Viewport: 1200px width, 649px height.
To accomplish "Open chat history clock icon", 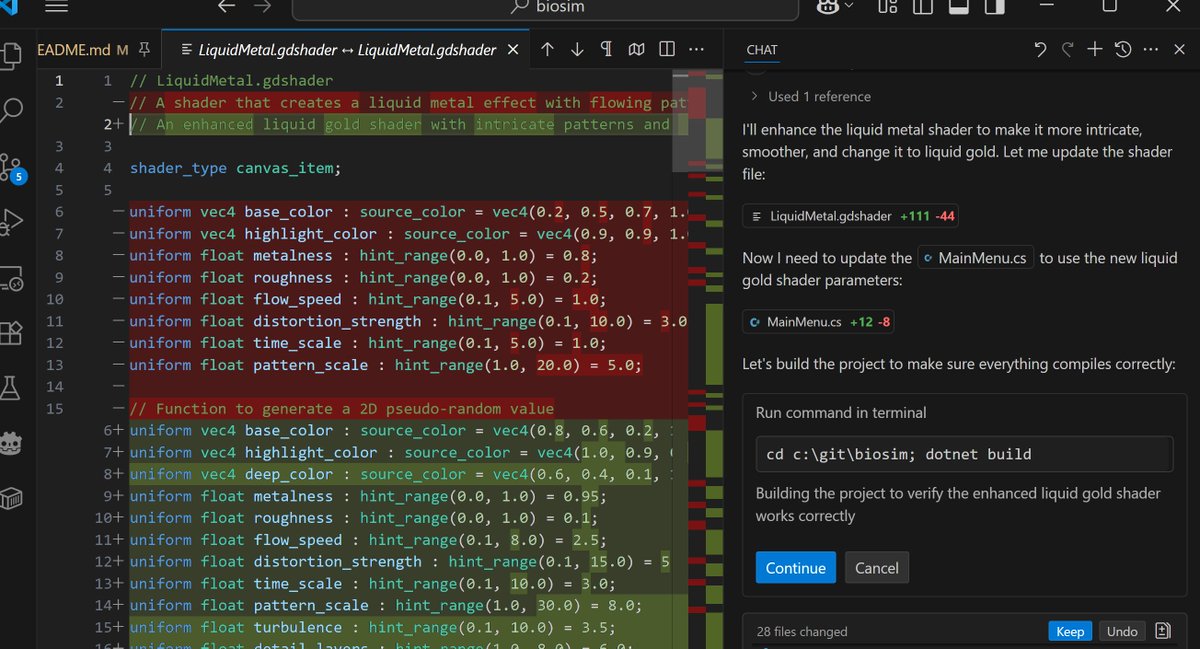I will coord(1120,48).
